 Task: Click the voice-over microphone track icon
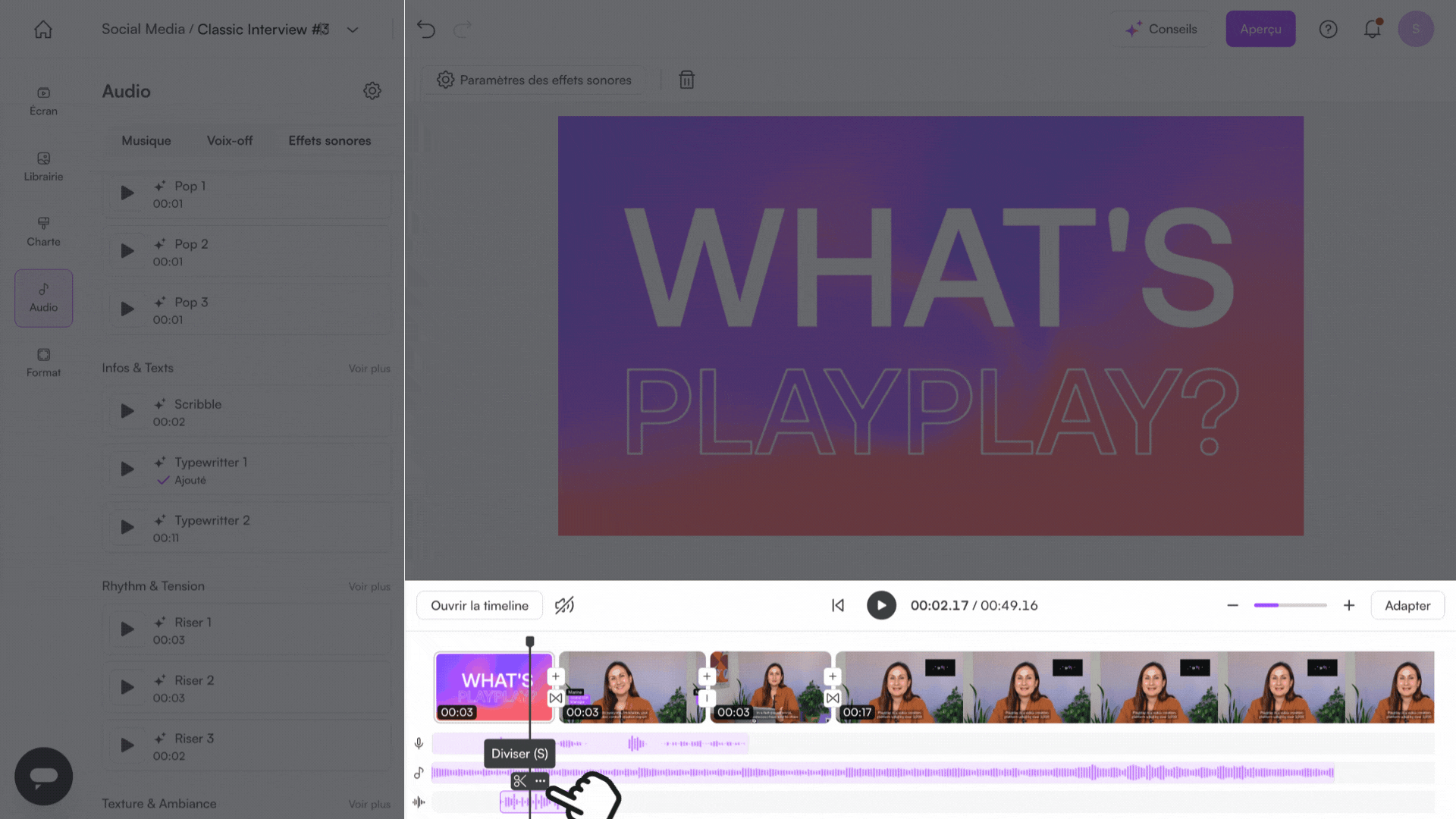point(419,743)
